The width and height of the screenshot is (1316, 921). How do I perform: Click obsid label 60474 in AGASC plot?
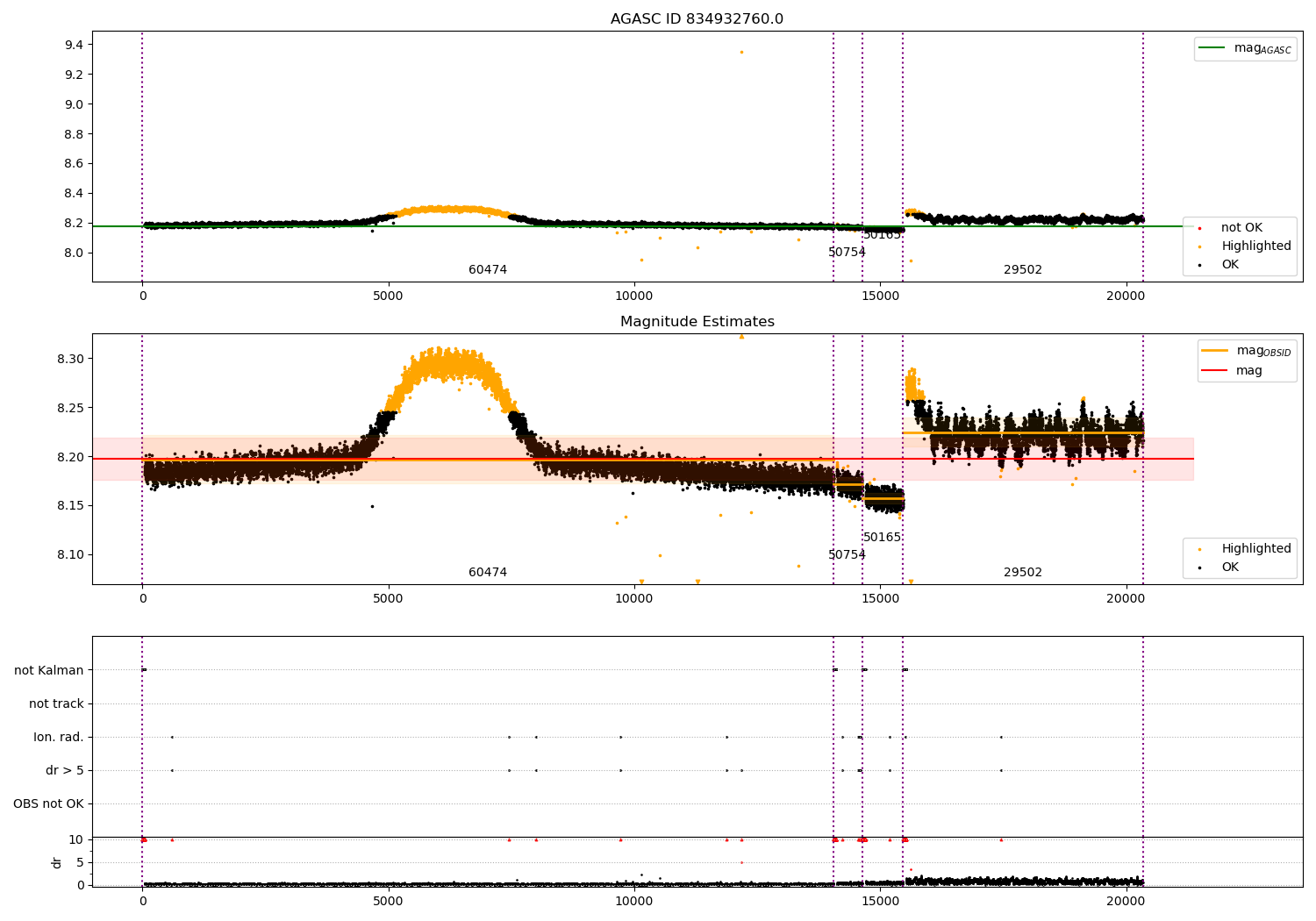point(488,270)
